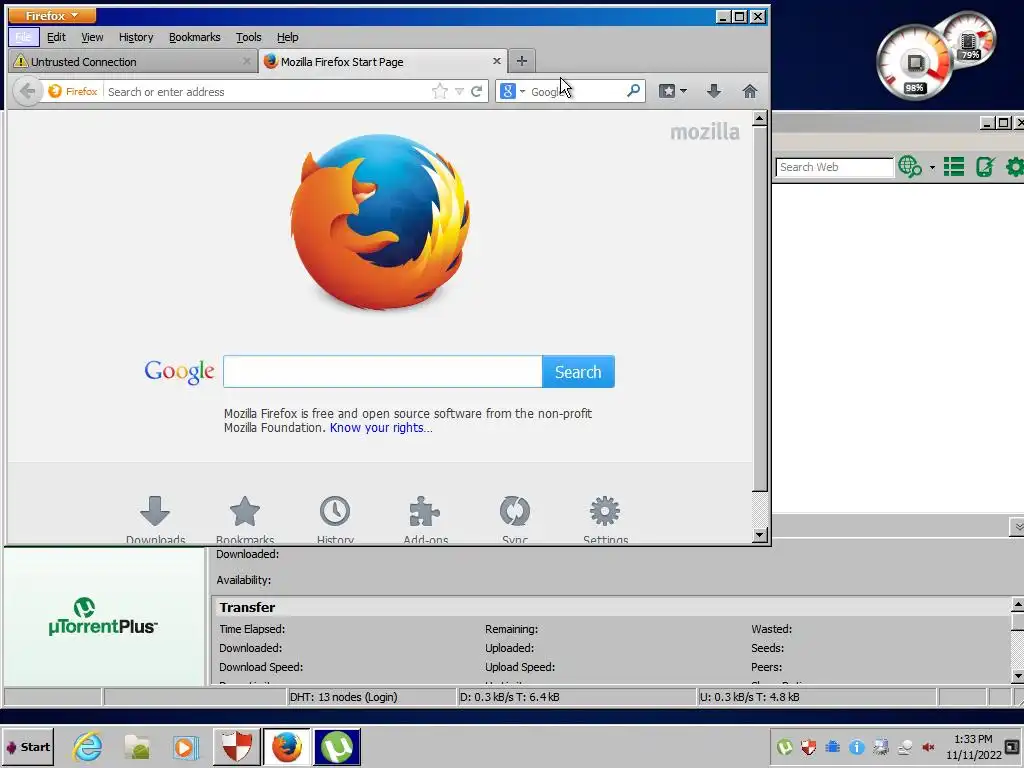This screenshot has height=768, width=1024.
Task: Click the uTorrent list view icon
Action: [x=953, y=167]
